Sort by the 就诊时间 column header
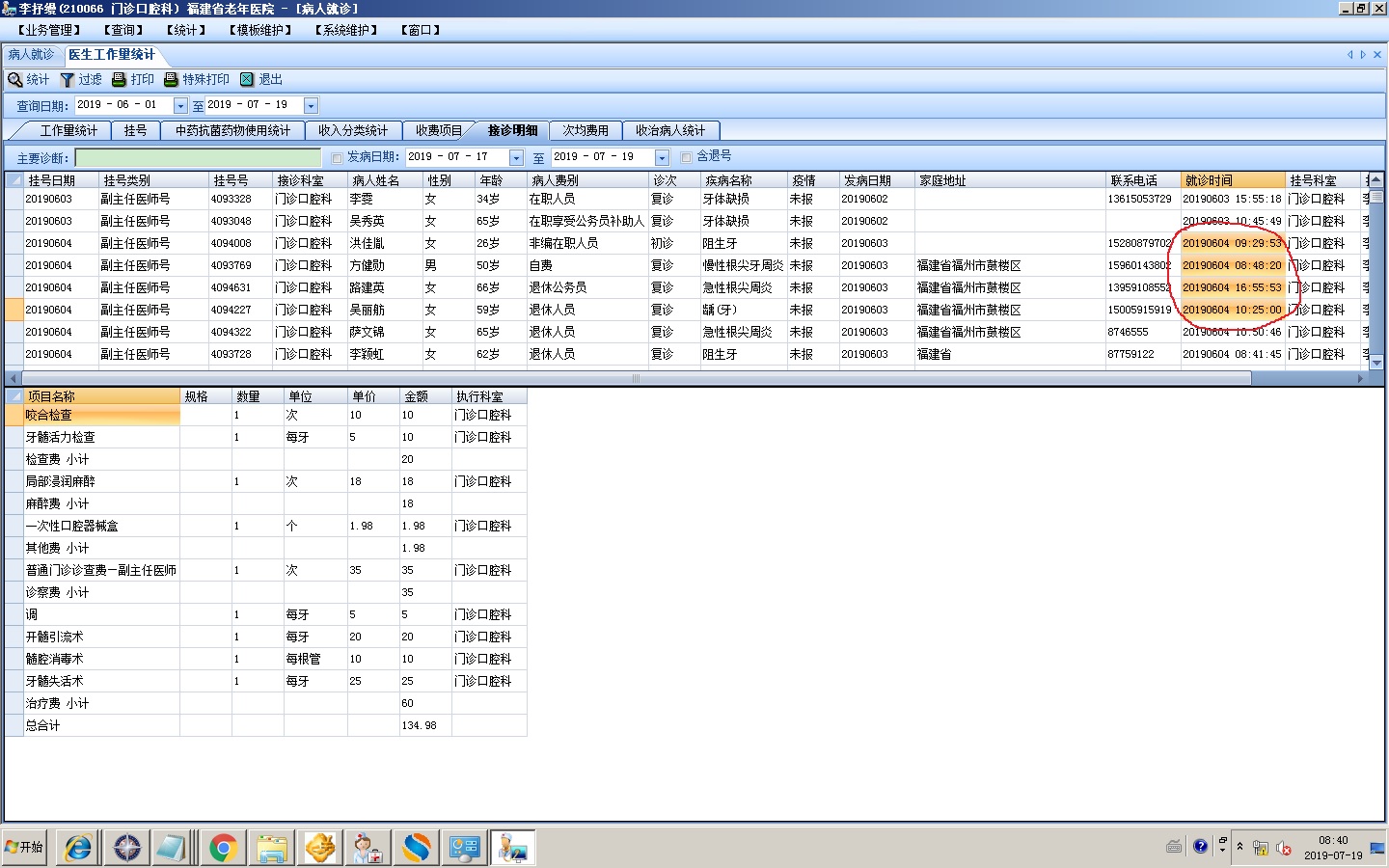Screen dimensions: 1389x868 [1233, 180]
